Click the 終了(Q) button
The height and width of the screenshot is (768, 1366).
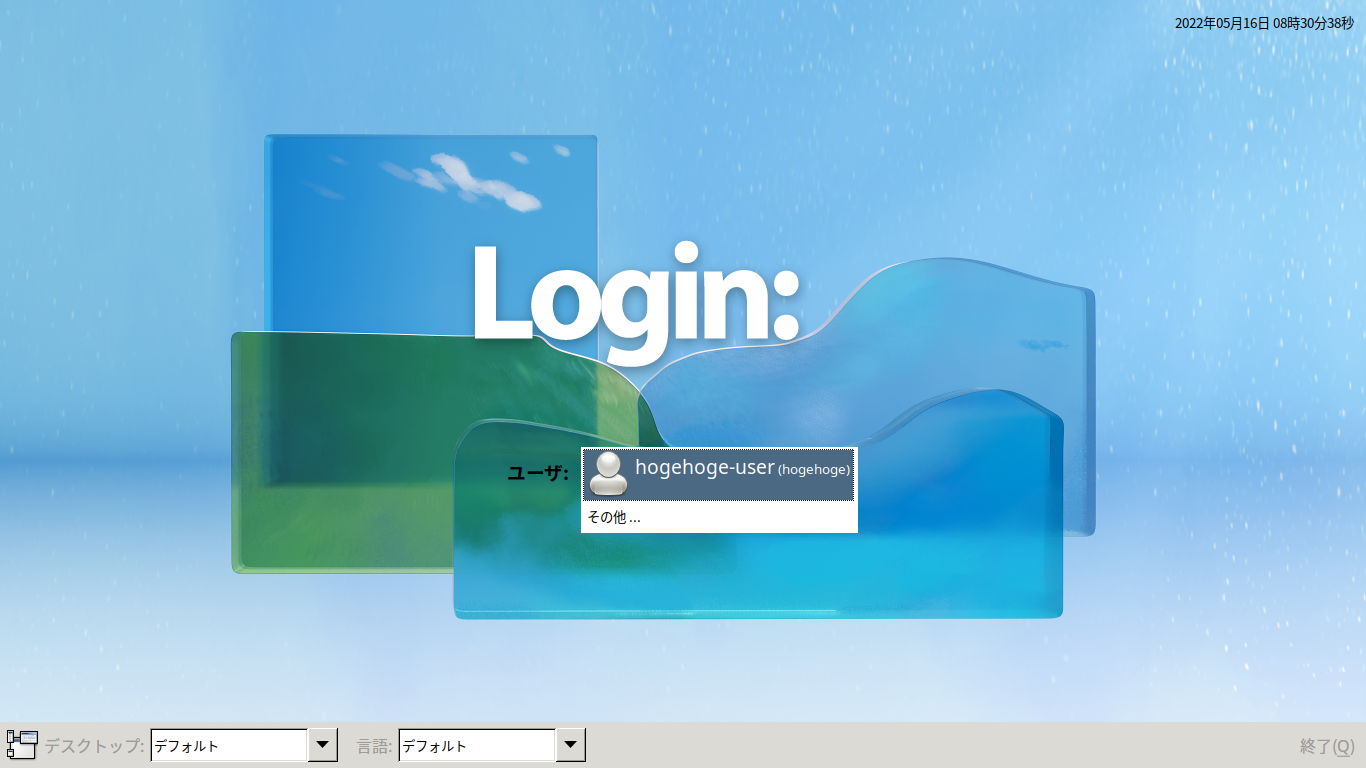tap(1327, 746)
